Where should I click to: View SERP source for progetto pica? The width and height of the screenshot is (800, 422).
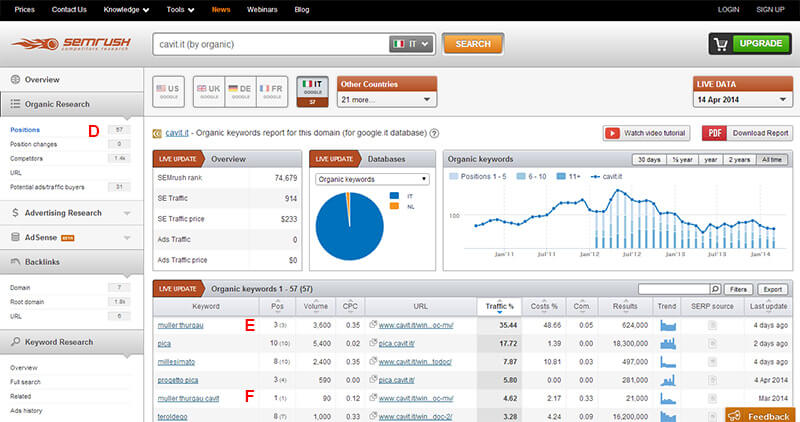(x=712, y=380)
